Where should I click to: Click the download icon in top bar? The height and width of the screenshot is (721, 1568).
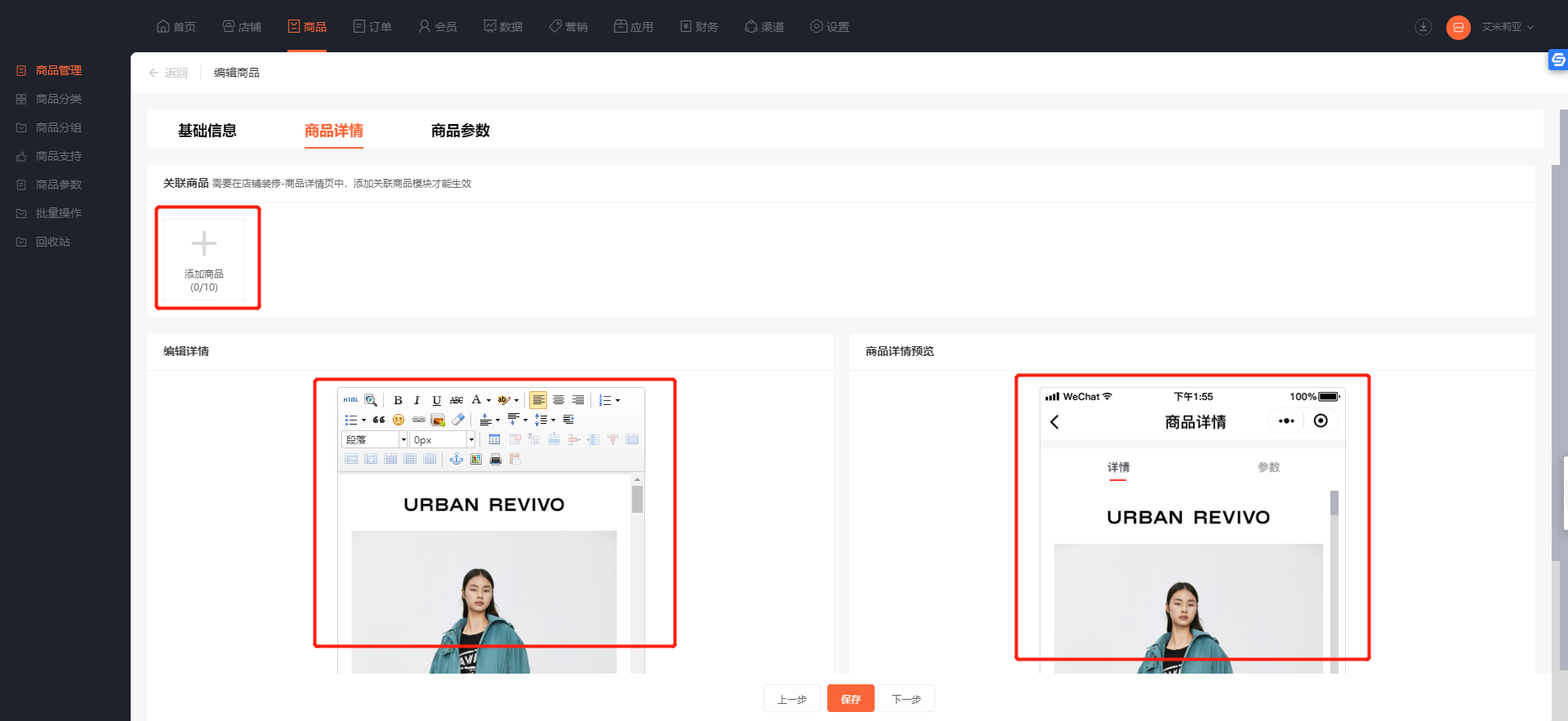[x=1423, y=27]
